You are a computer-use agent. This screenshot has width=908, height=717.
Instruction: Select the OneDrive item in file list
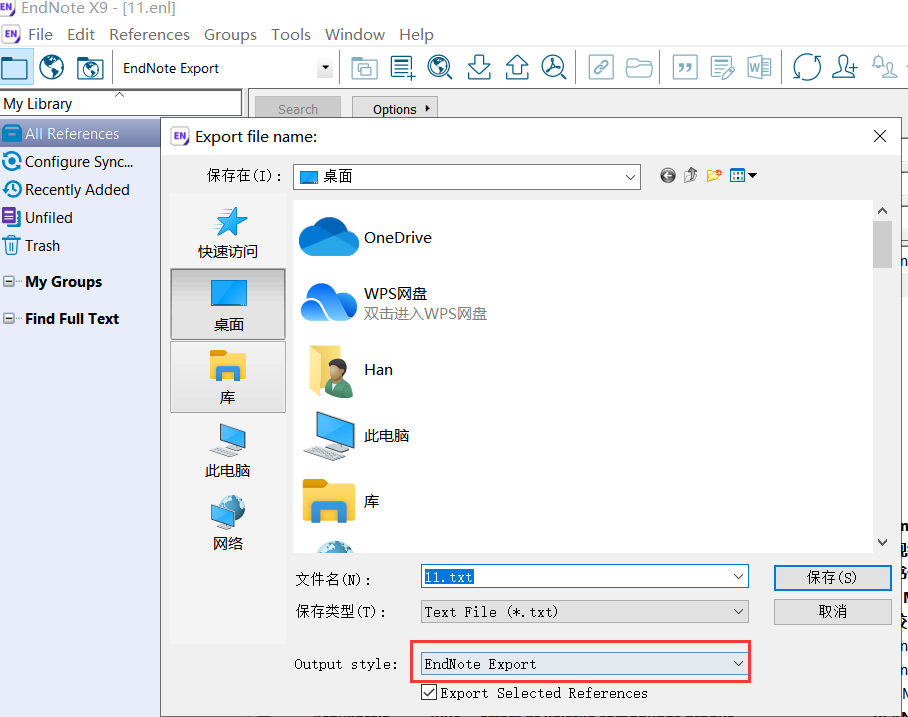[x=366, y=237]
